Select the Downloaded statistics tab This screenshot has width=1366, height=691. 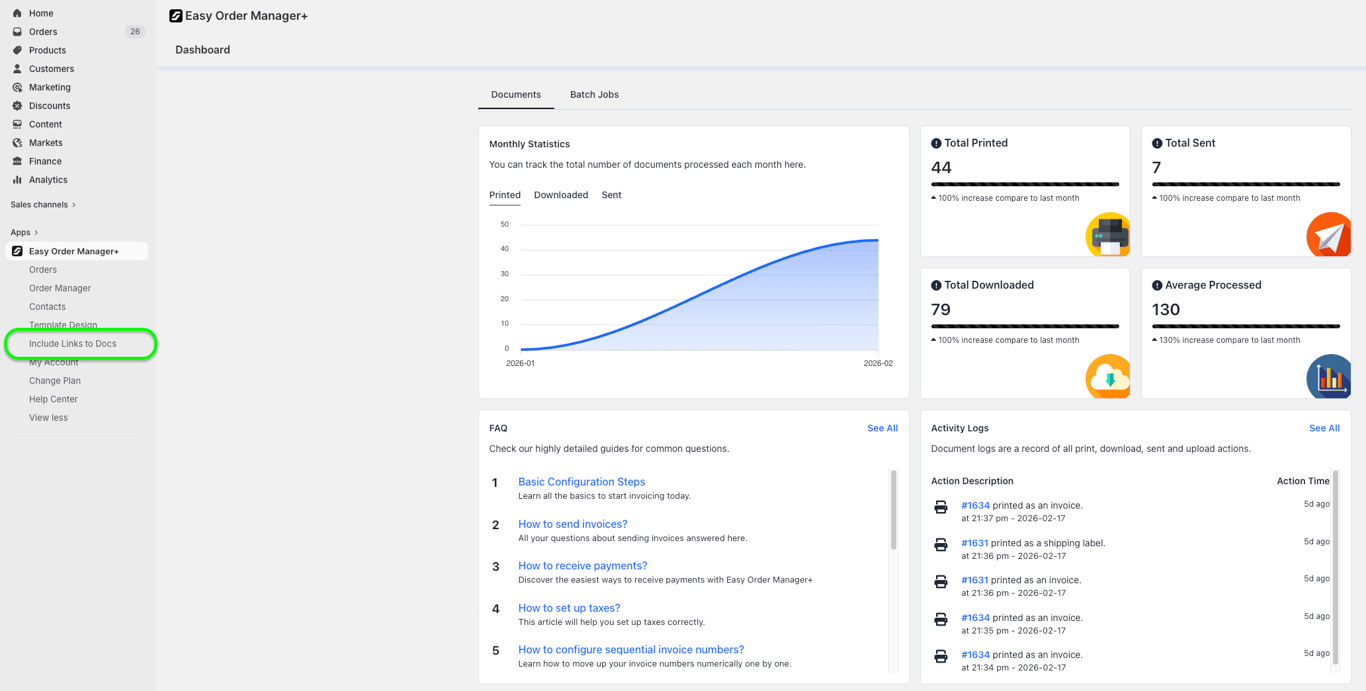coord(561,195)
